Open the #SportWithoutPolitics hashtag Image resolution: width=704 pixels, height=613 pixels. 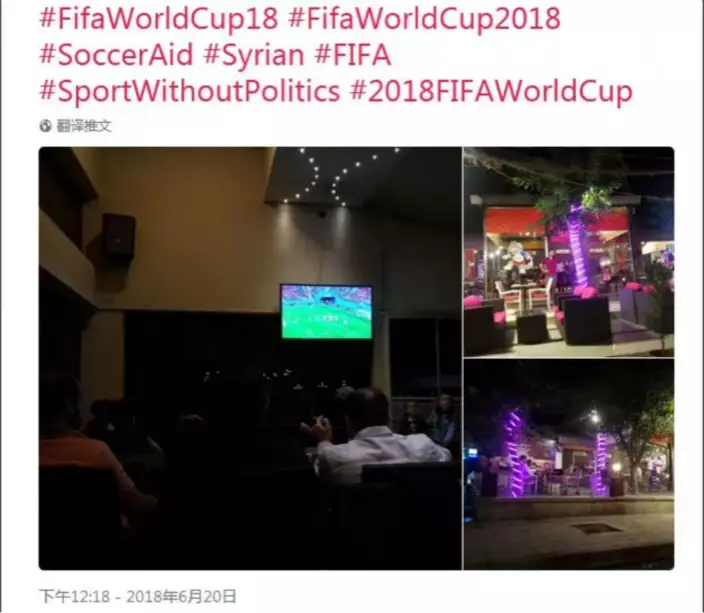(190, 91)
